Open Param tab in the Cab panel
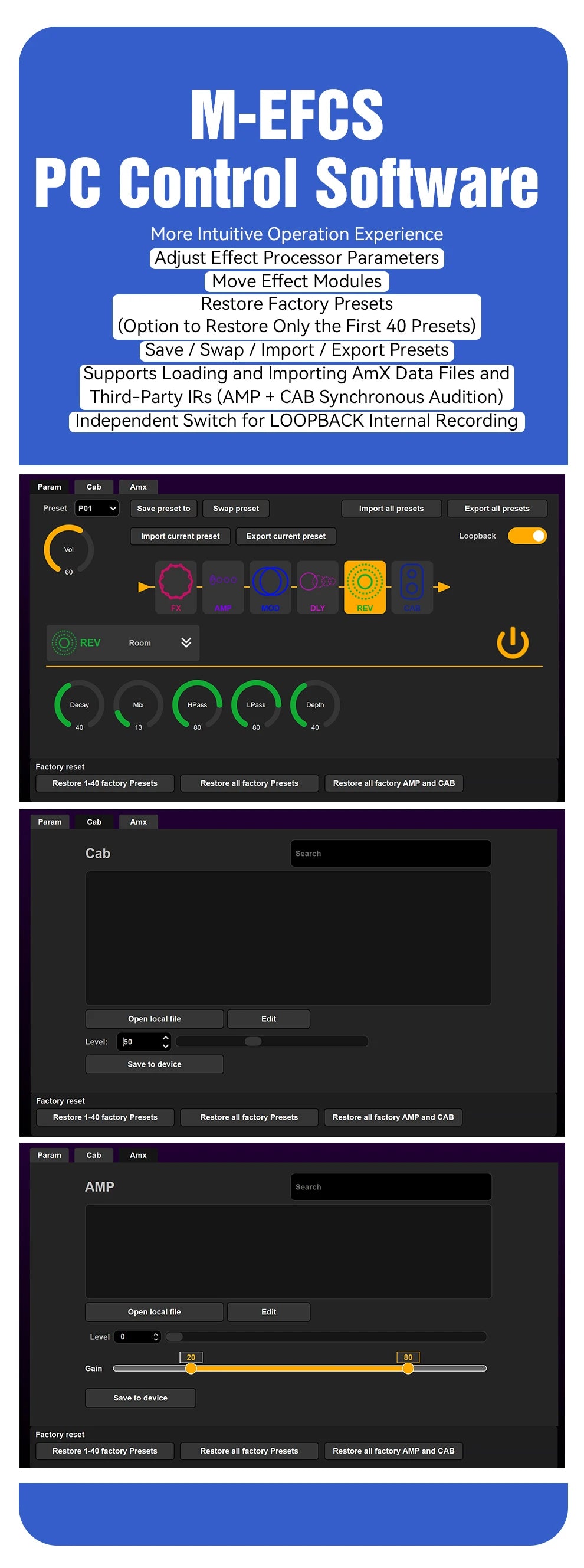Image resolution: width=584 pixels, height=1568 pixels. pyautogui.click(x=50, y=822)
